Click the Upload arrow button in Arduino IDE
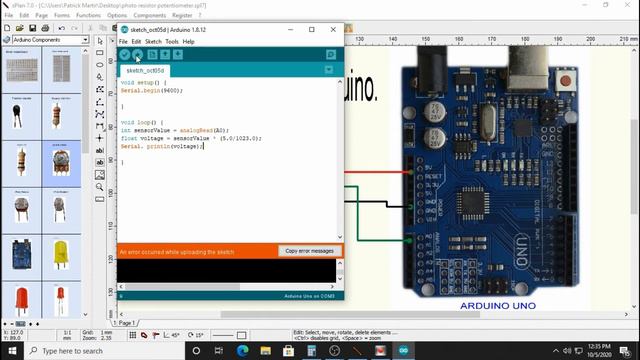The height and width of the screenshot is (360, 640). (x=138, y=55)
